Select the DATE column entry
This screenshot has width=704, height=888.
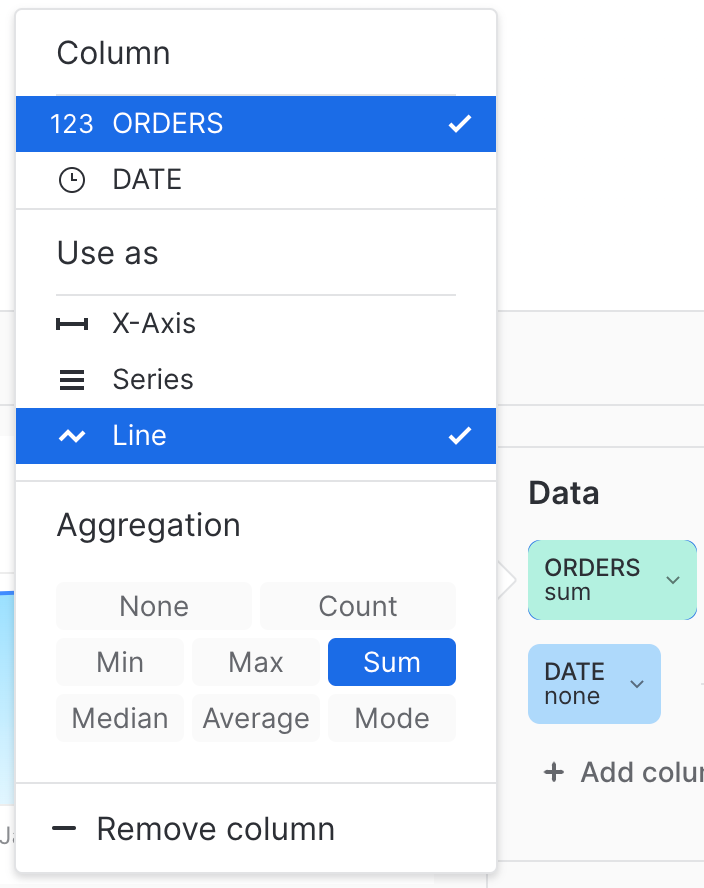coord(256,180)
